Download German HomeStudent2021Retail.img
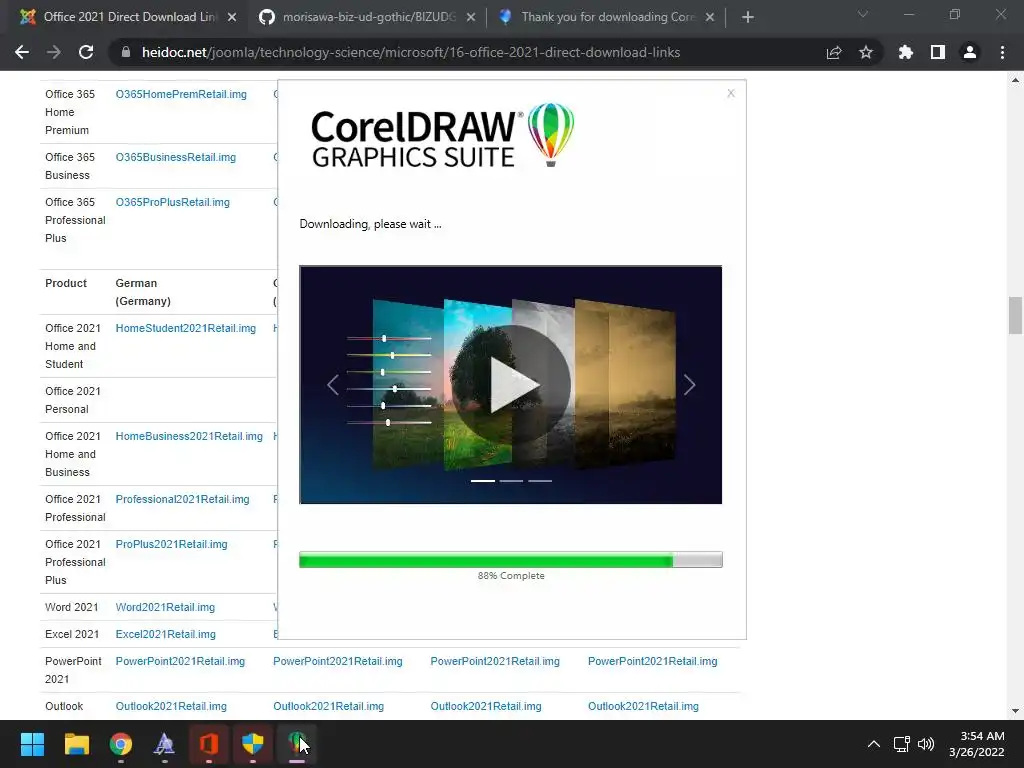The height and width of the screenshot is (768, 1024). pos(185,328)
